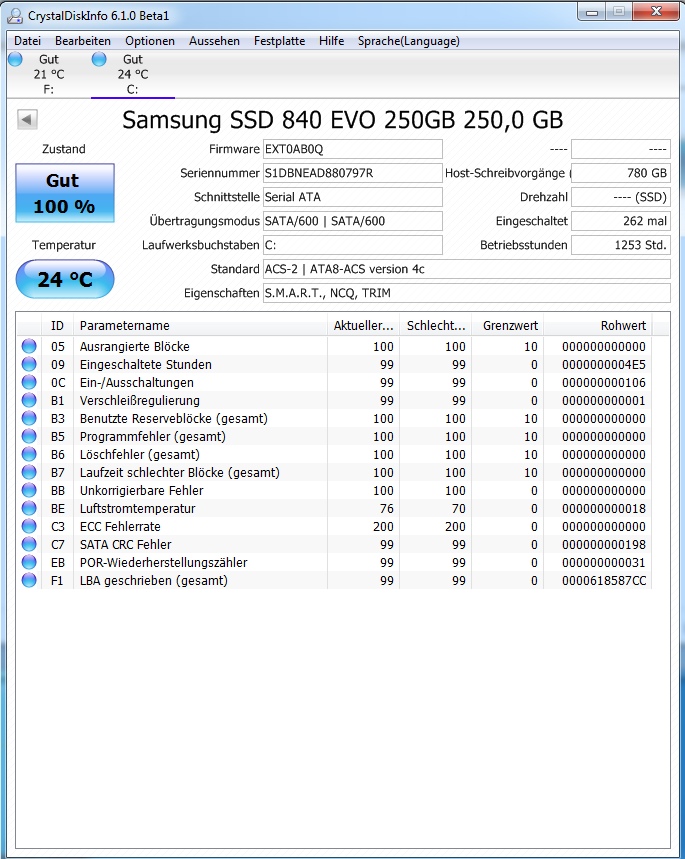Click the Zustand label
This screenshot has width=685, height=859.
coord(64,149)
